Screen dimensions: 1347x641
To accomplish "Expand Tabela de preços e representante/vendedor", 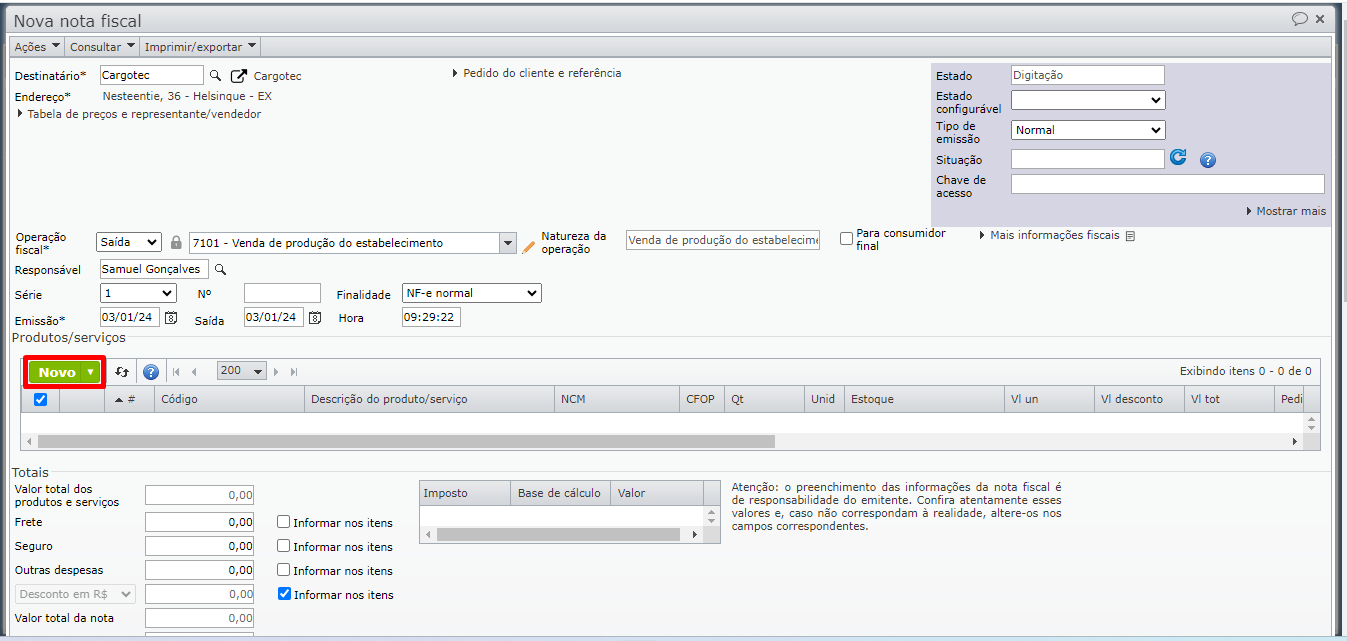I will (138, 114).
